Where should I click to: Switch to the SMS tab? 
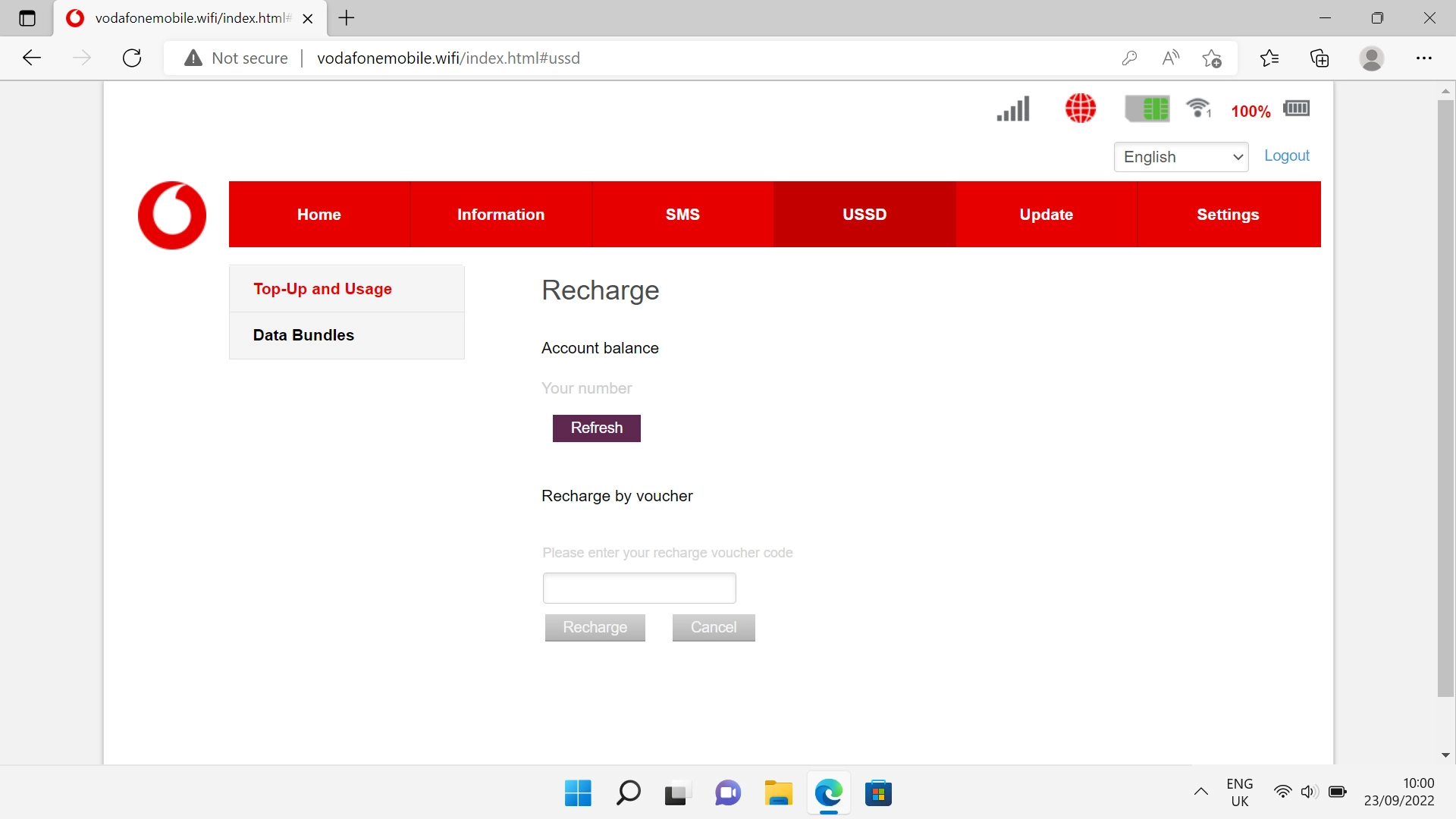click(682, 214)
